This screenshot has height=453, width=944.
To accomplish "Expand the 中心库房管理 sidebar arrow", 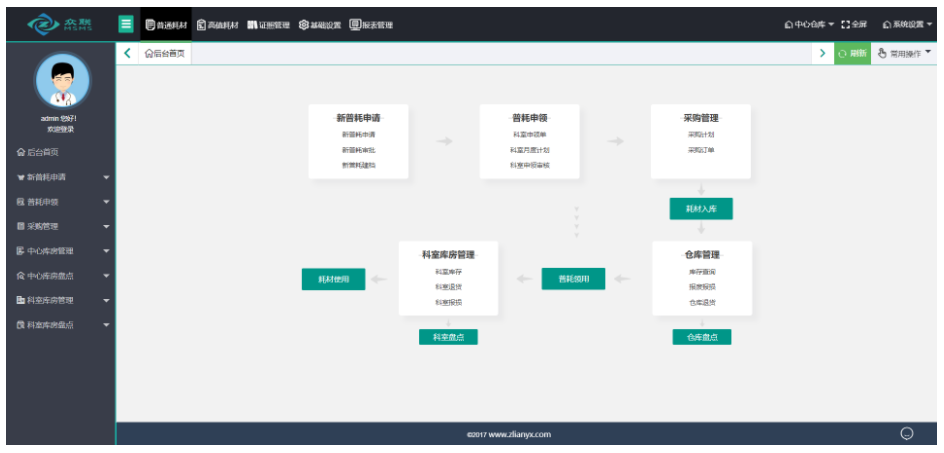I will click(107, 251).
